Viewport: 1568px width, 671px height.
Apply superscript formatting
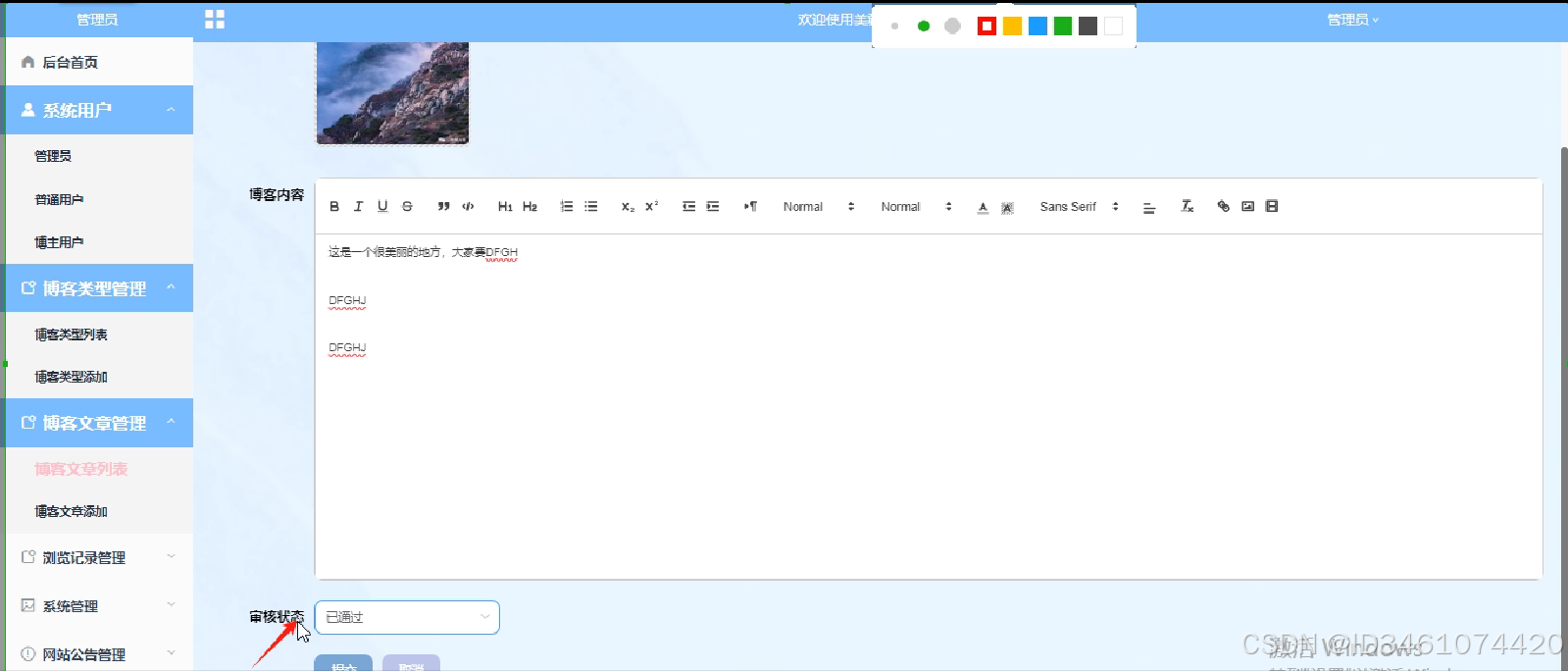point(652,207)
